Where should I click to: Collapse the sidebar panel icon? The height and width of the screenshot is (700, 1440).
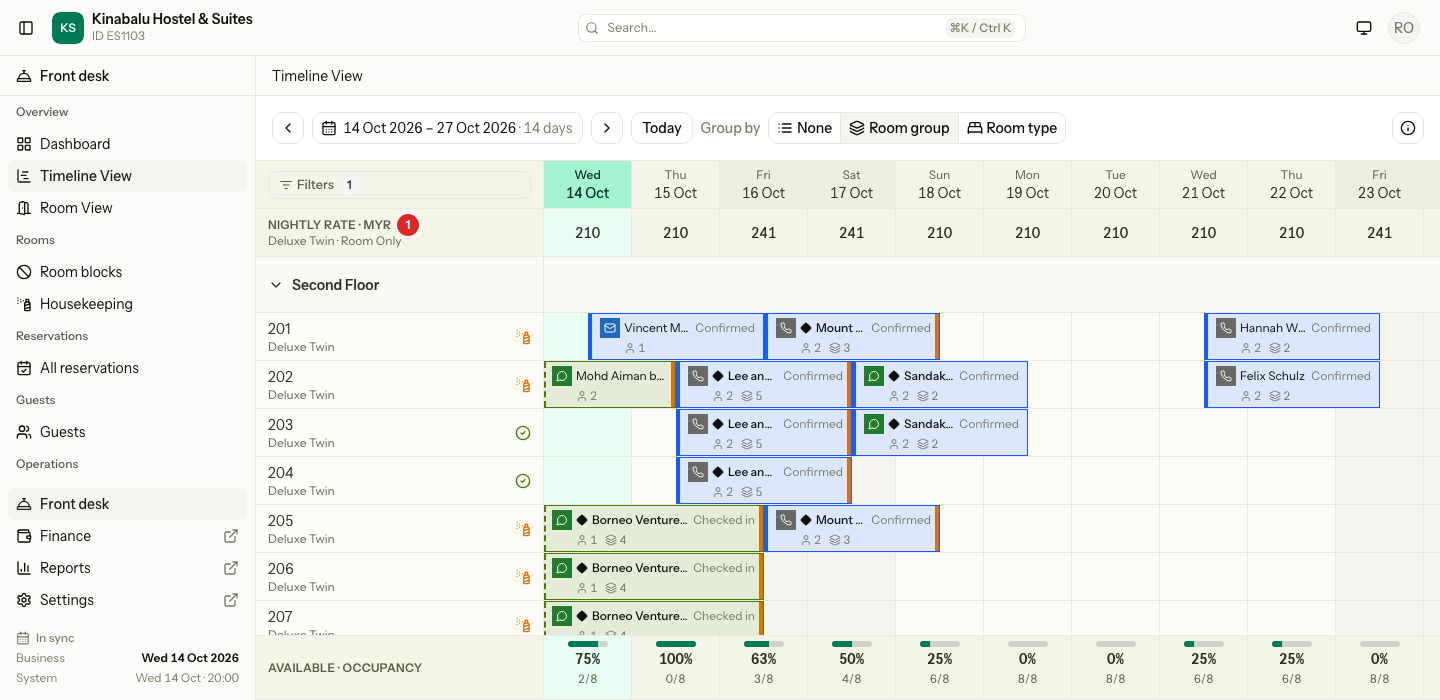[x=26, y=28]
